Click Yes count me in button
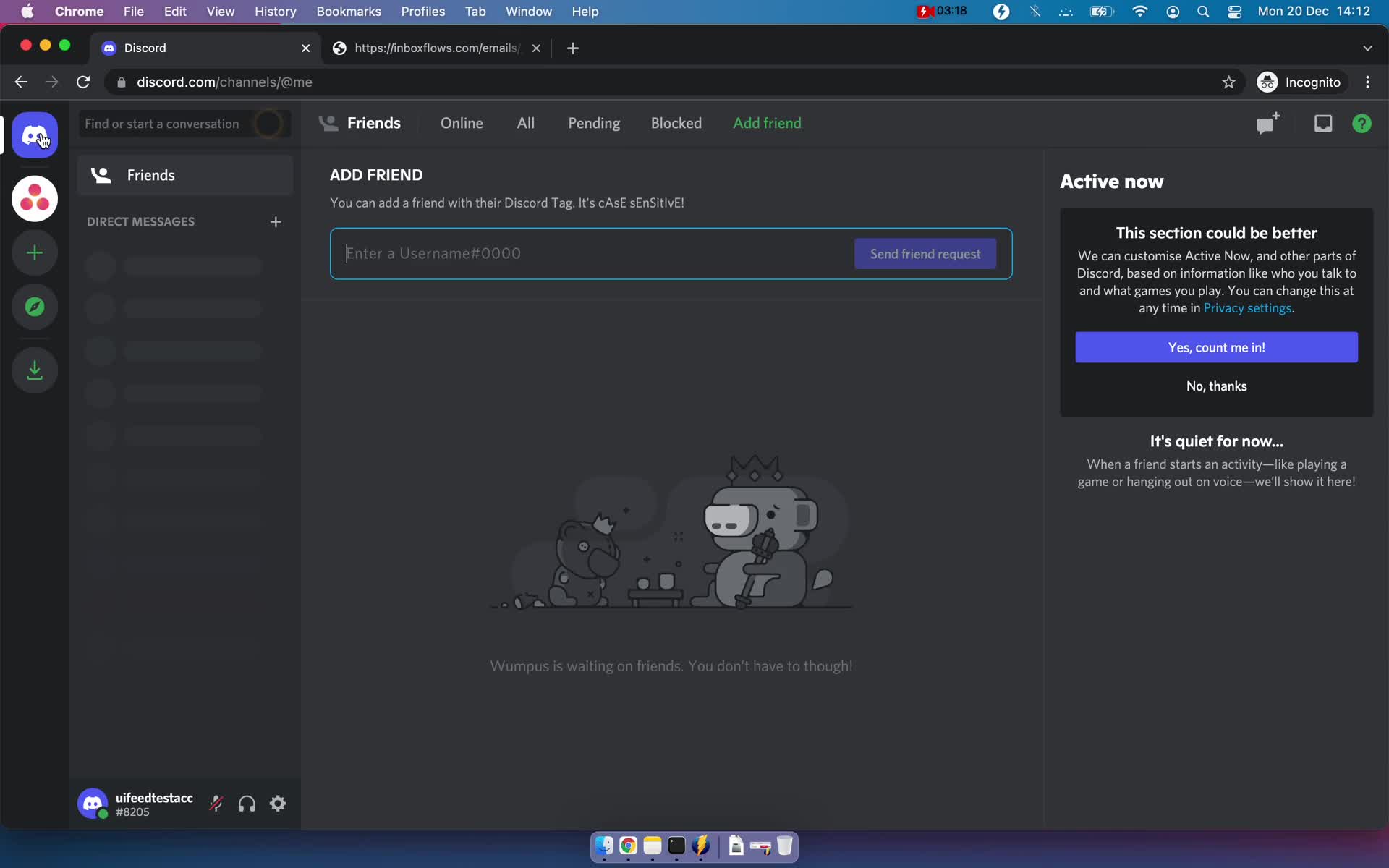The width and height of the screenshot is (1389, 868). tap(1216, 346)
